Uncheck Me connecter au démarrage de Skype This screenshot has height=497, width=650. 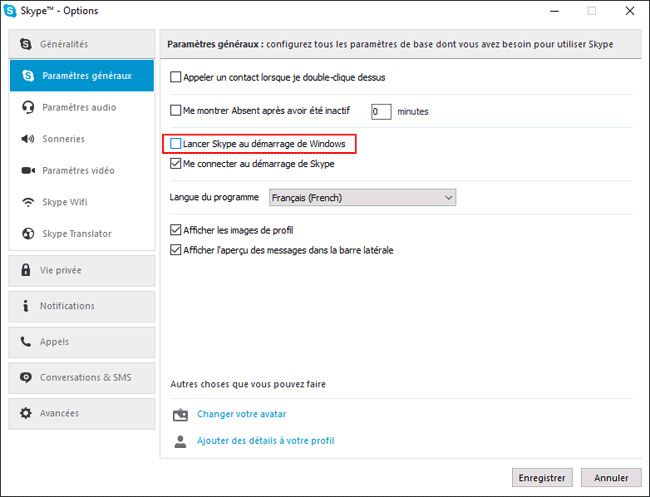[x=176, y=164]
